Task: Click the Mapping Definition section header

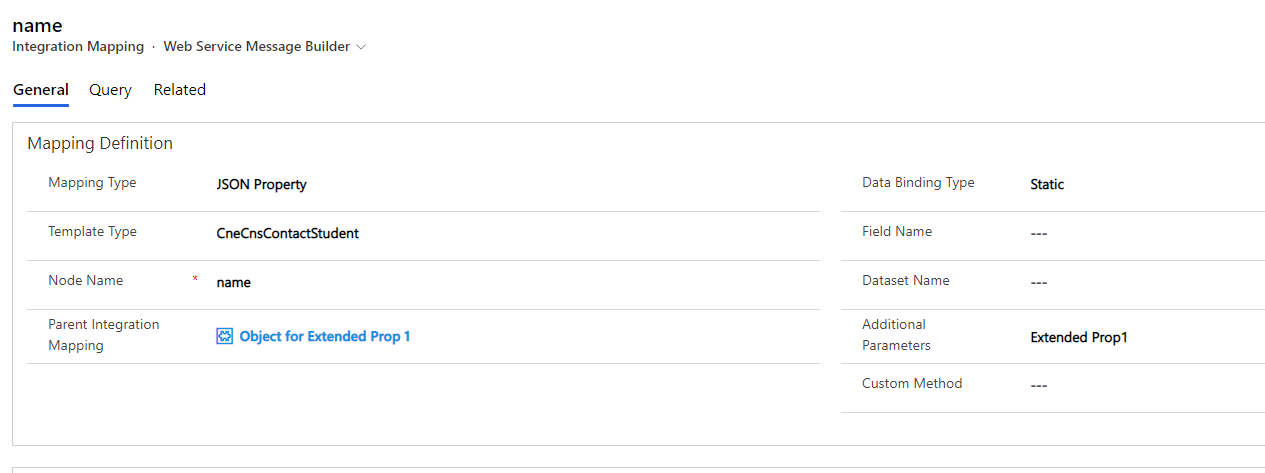Action: pos(100,144)
